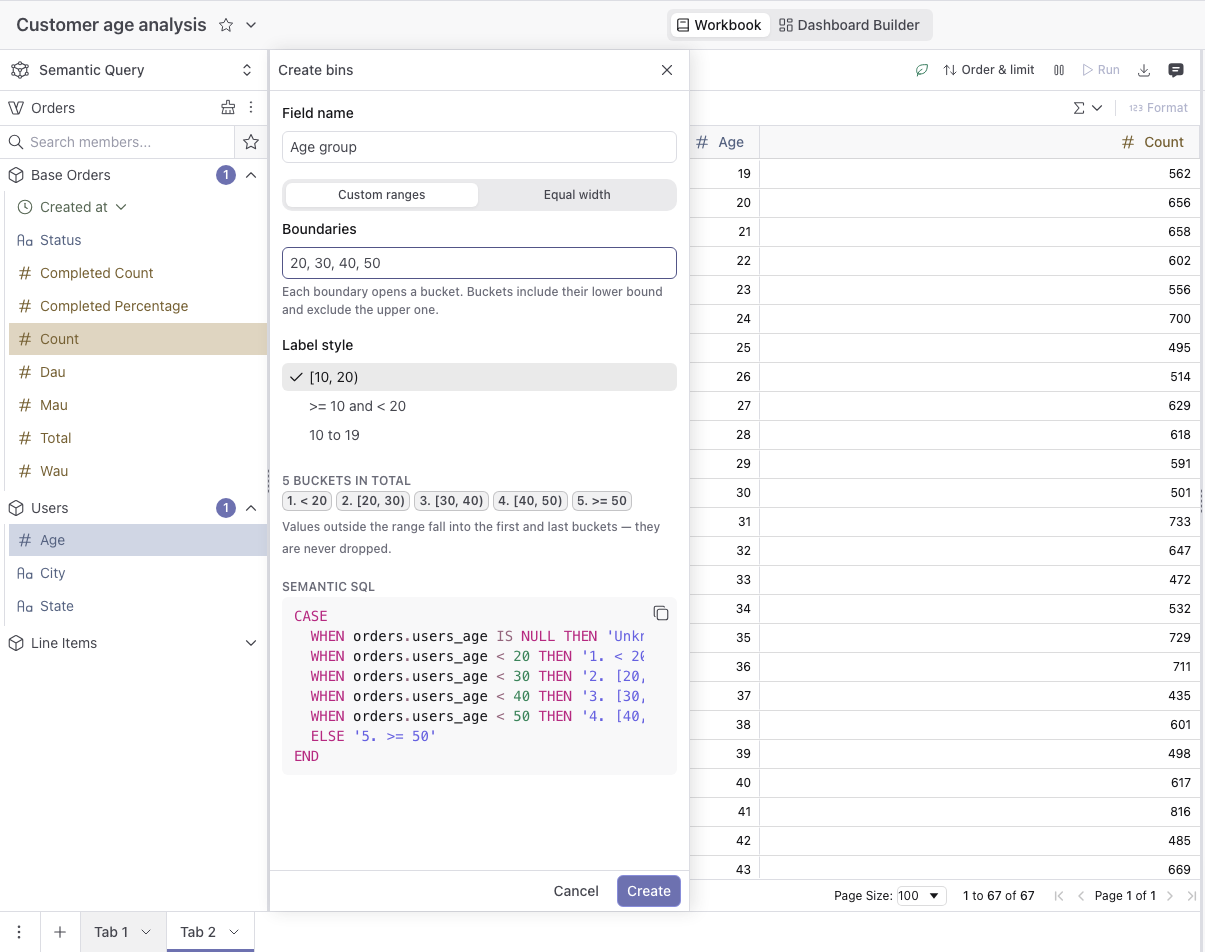This screenshot has height=952, width=1205.
Task: Select the Status dimension
Action: tap(138, 240)
